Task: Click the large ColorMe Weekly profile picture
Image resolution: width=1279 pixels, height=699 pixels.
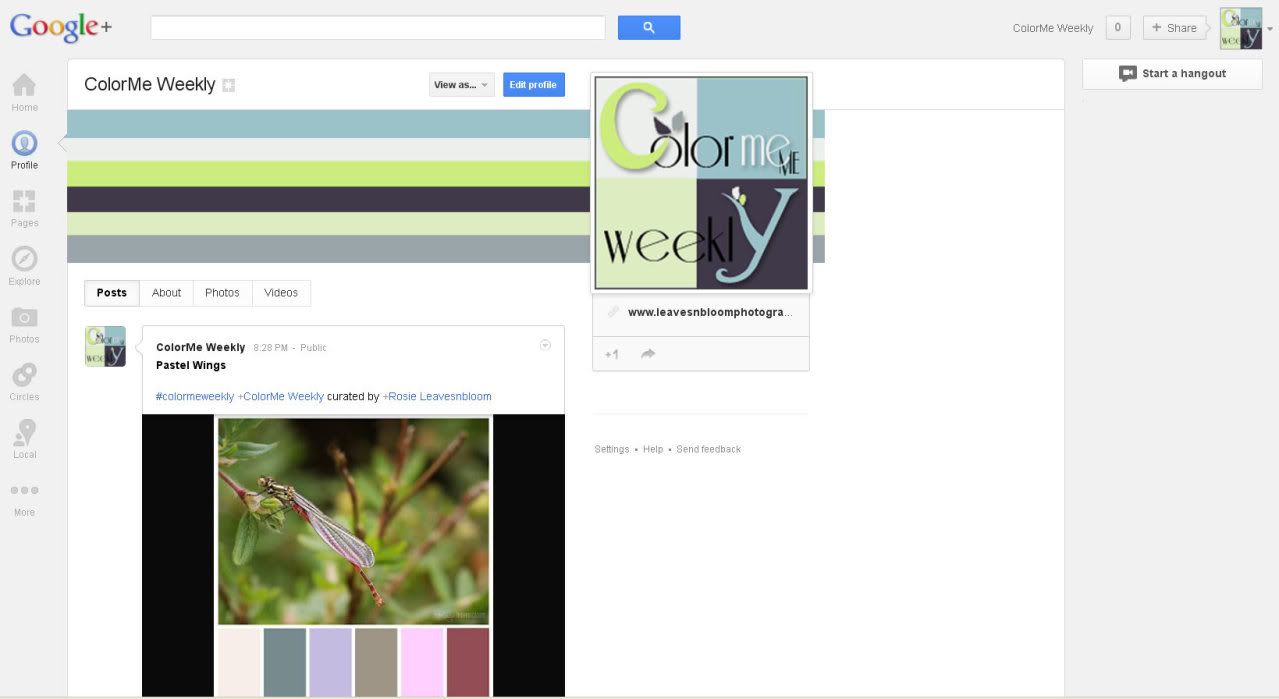Action: [701, 183]
